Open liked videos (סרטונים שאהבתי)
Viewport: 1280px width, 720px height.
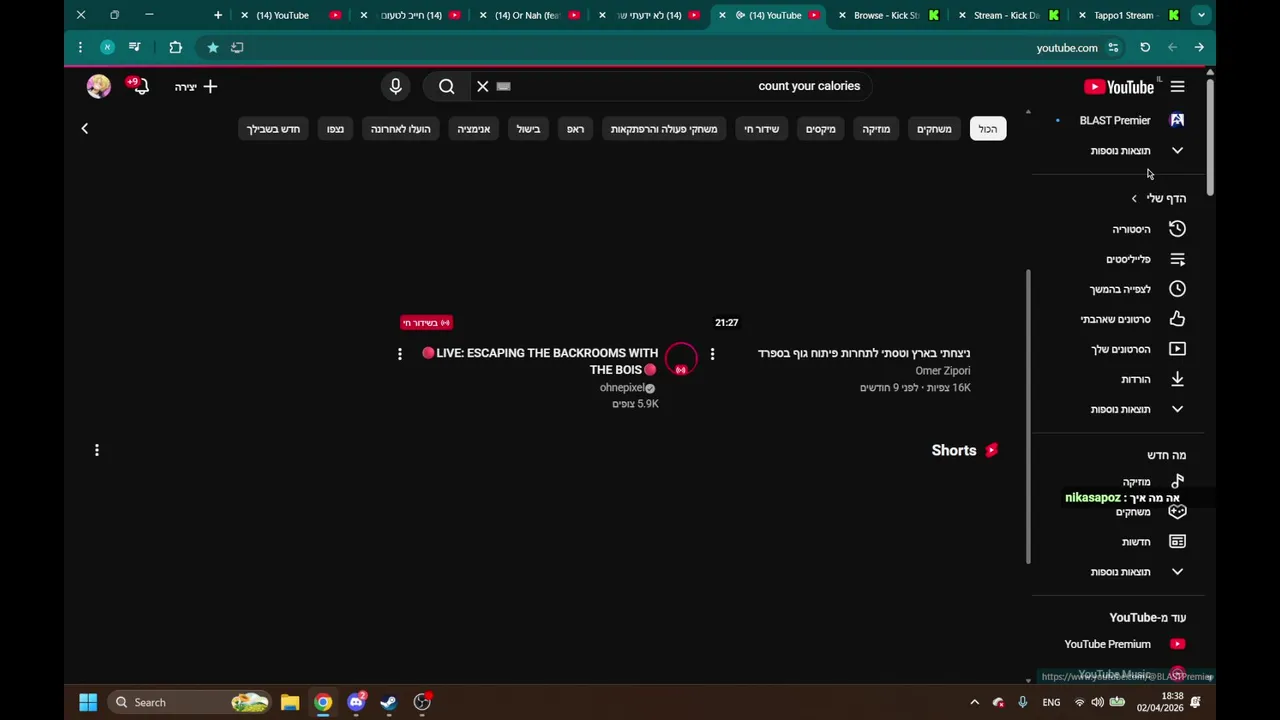(1120, 319)
